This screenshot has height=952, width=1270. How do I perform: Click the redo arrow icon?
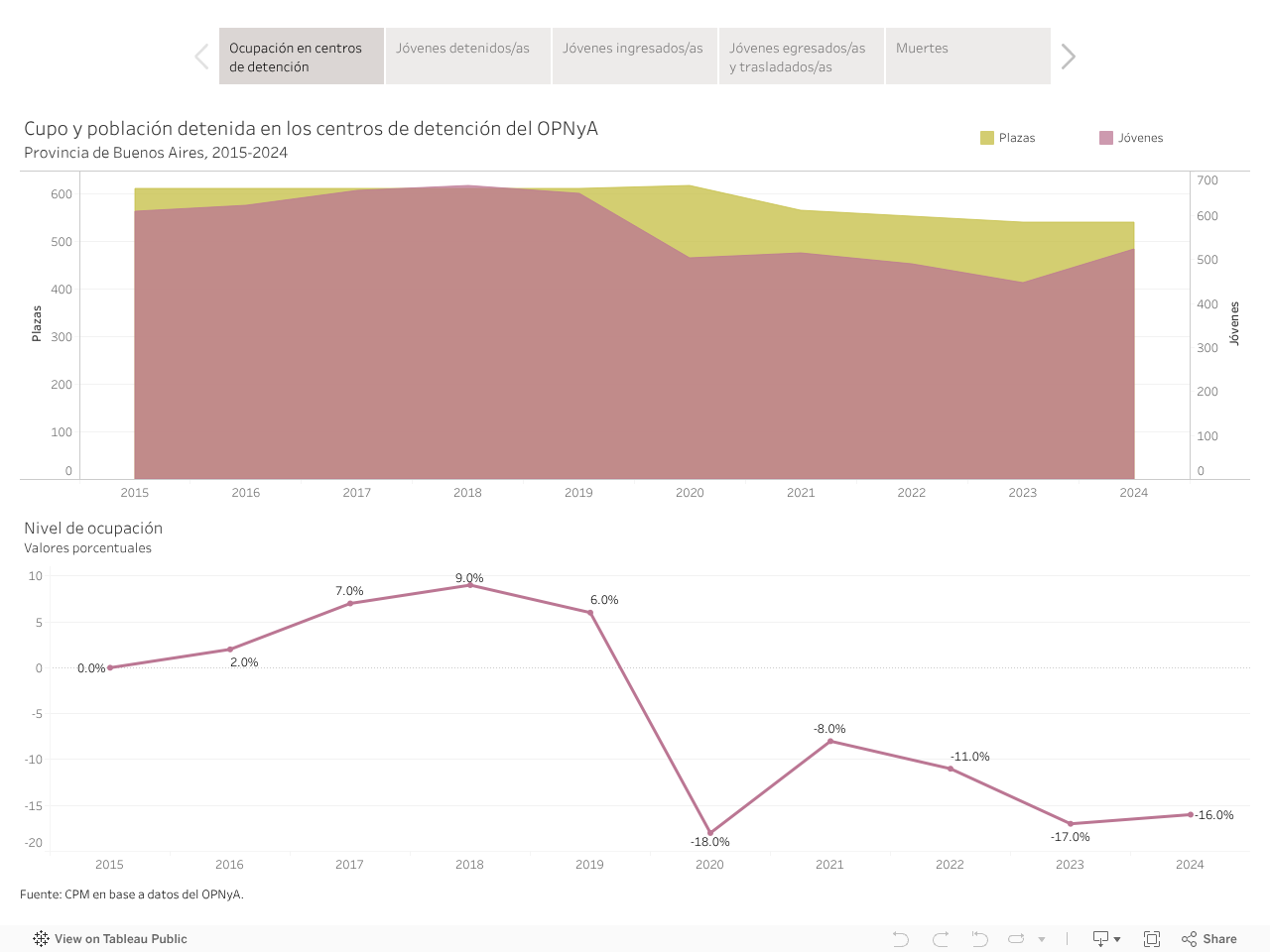point(941,939)
